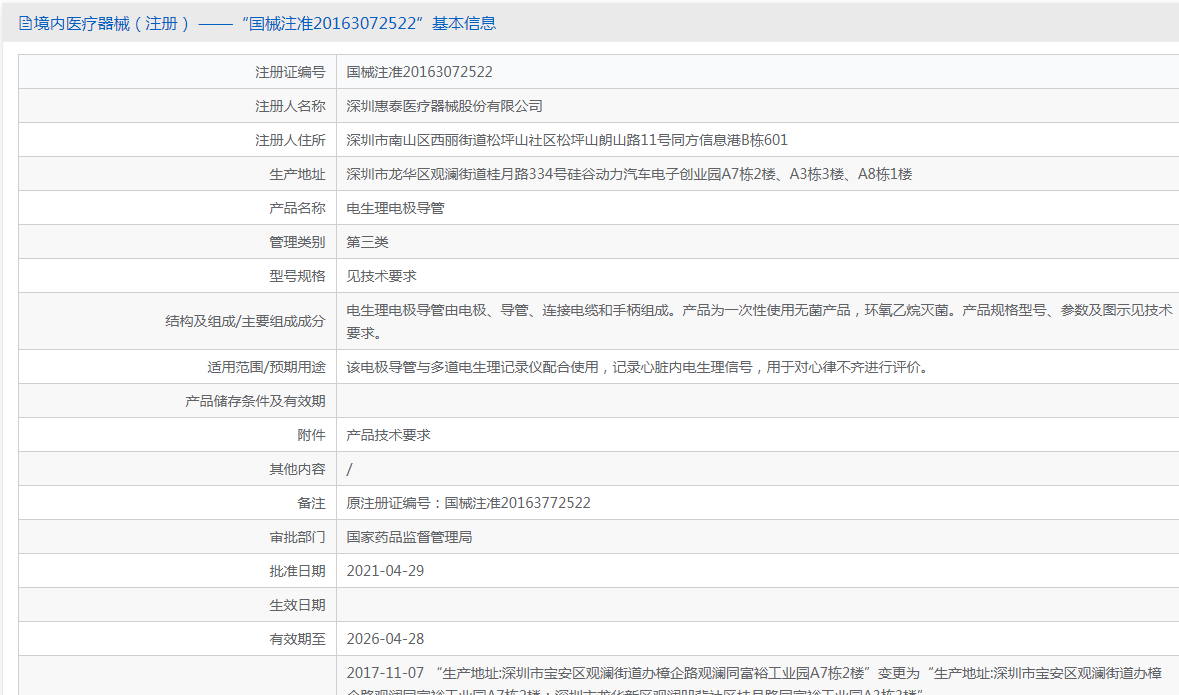Viewport: 1179px width, 695px height.
Task: Click the registrant name 深圳惠泰医疗器械股份有限公司
Action: tap(444, 106)
